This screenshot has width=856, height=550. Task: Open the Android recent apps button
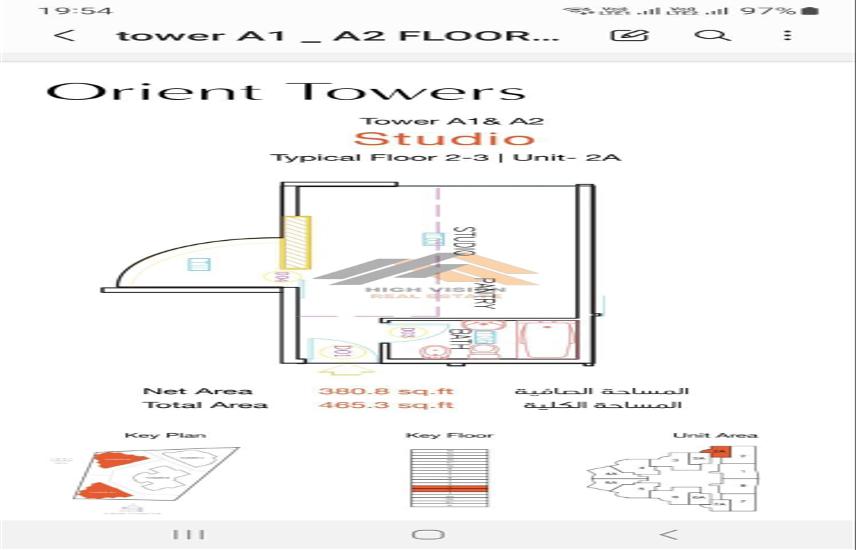pyautogui.click(x=190, y=534)
